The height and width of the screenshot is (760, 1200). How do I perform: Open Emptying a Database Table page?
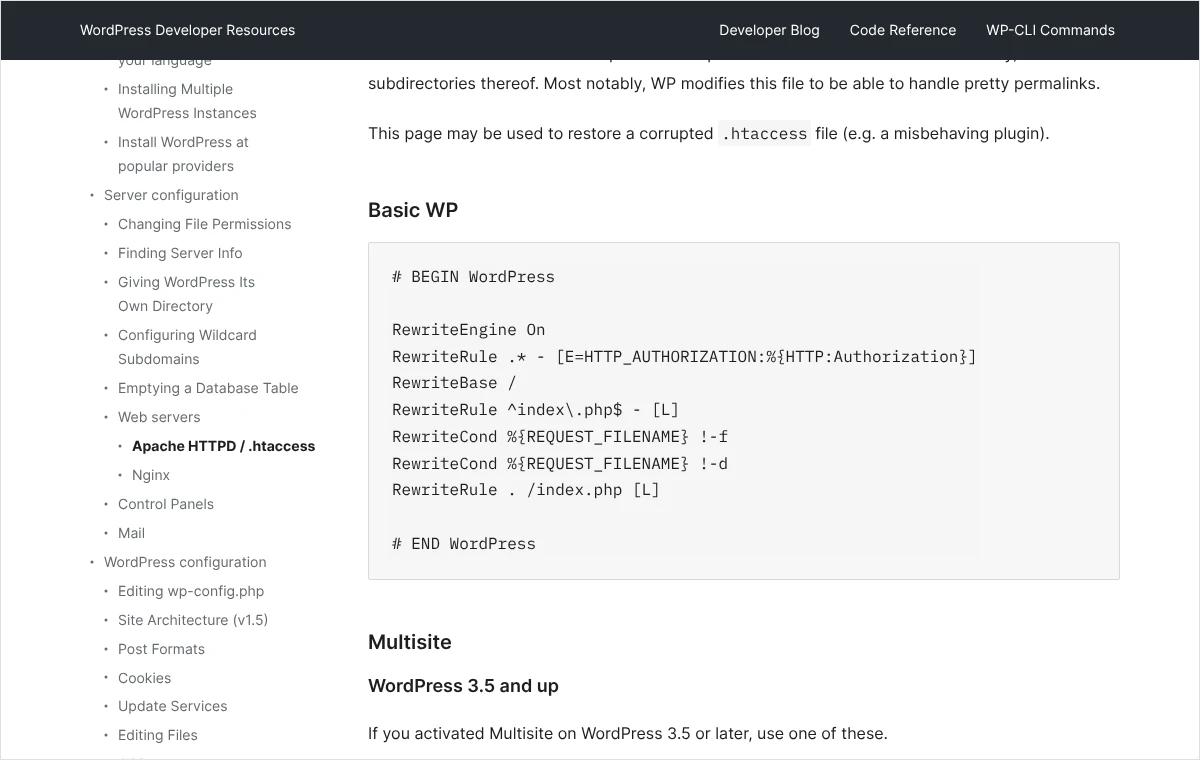pyautogui.click(x=208, y=388)
